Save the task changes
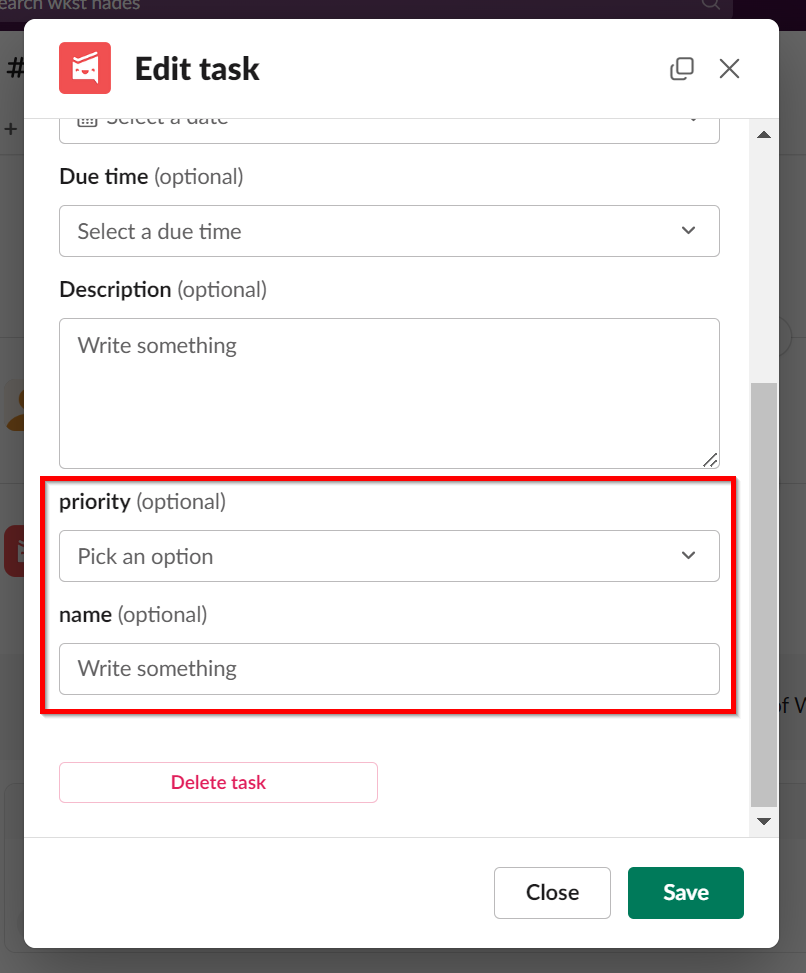This screenshot has width=806, height=973. point(686,893)
